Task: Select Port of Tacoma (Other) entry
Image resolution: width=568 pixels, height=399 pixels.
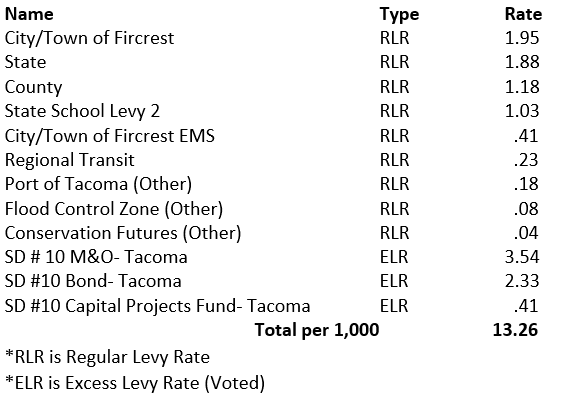Action: (x=98, y=184)
